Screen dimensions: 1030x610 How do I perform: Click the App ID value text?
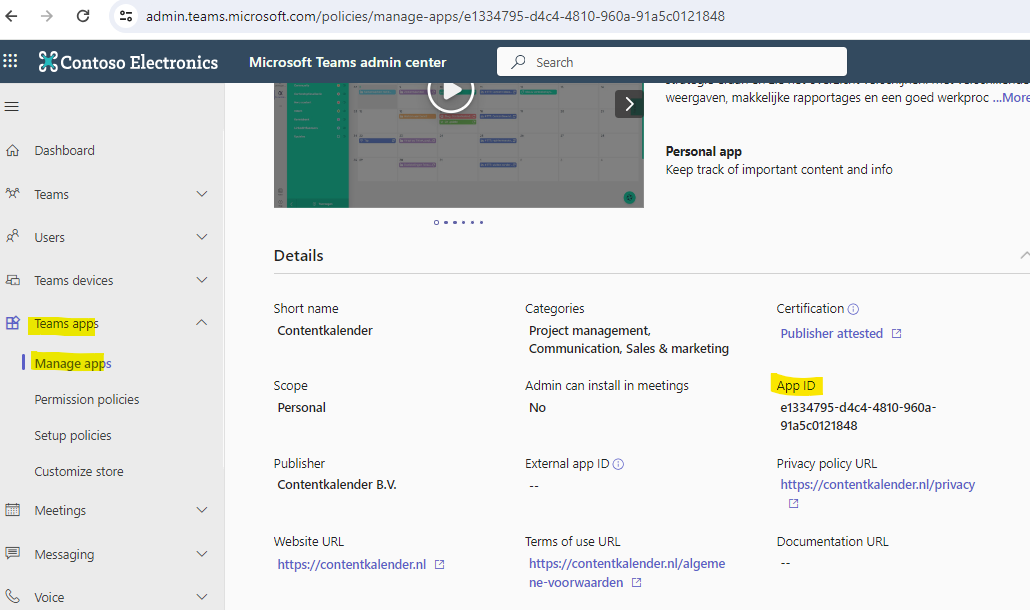(x=858, y=416)
